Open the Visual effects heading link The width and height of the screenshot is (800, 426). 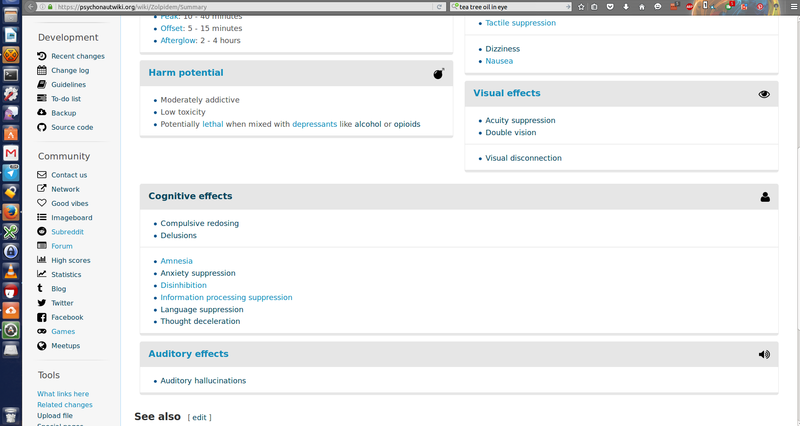(507, 93)
